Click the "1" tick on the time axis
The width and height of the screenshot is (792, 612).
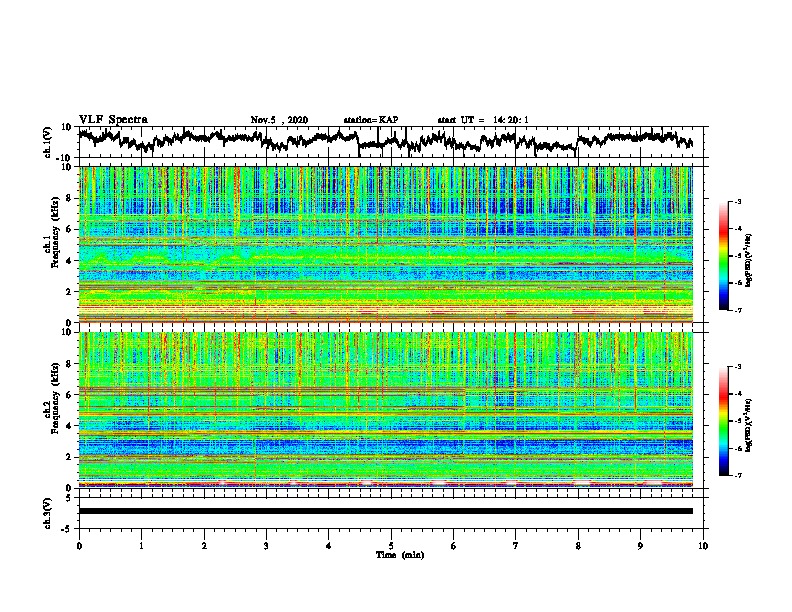141,546
